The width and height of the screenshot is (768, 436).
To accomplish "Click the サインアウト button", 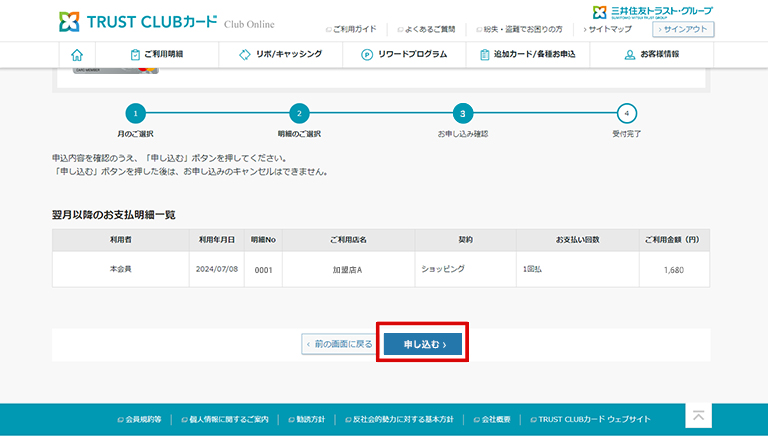I will click(683, 29).
